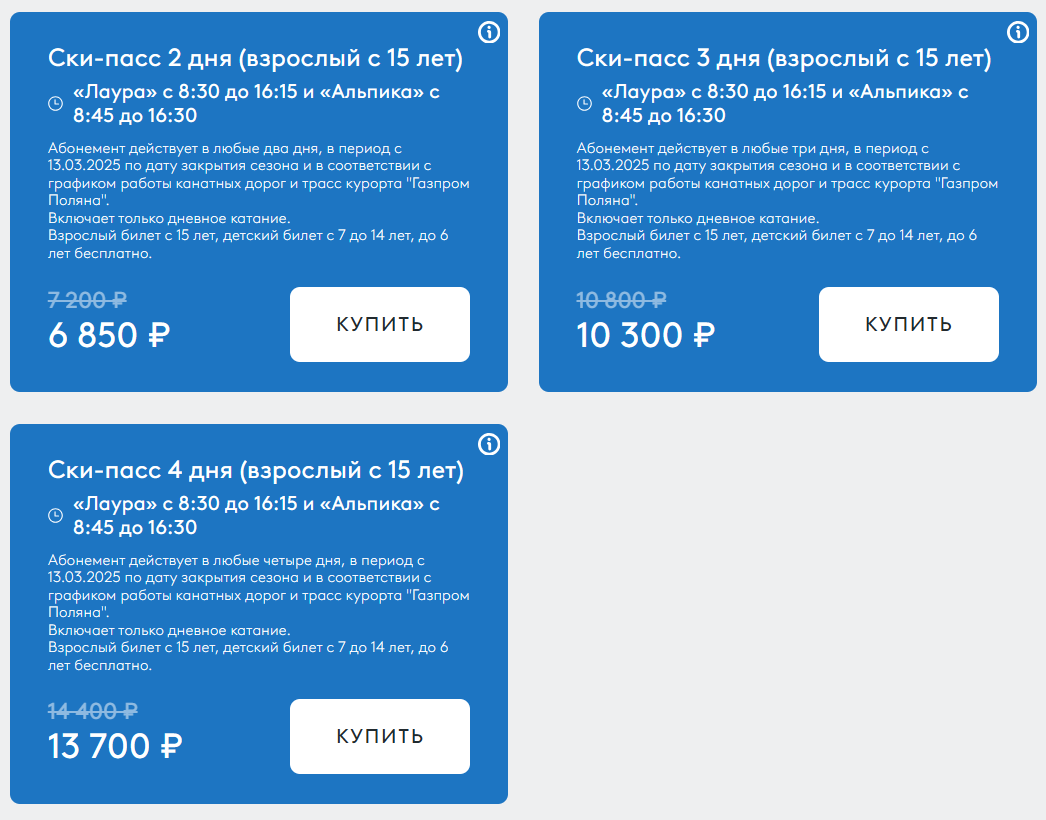The width and height of the screenshot is (1046, 820).
Task: Buy the 2-day ski pass with Купить
Action: 380,324
